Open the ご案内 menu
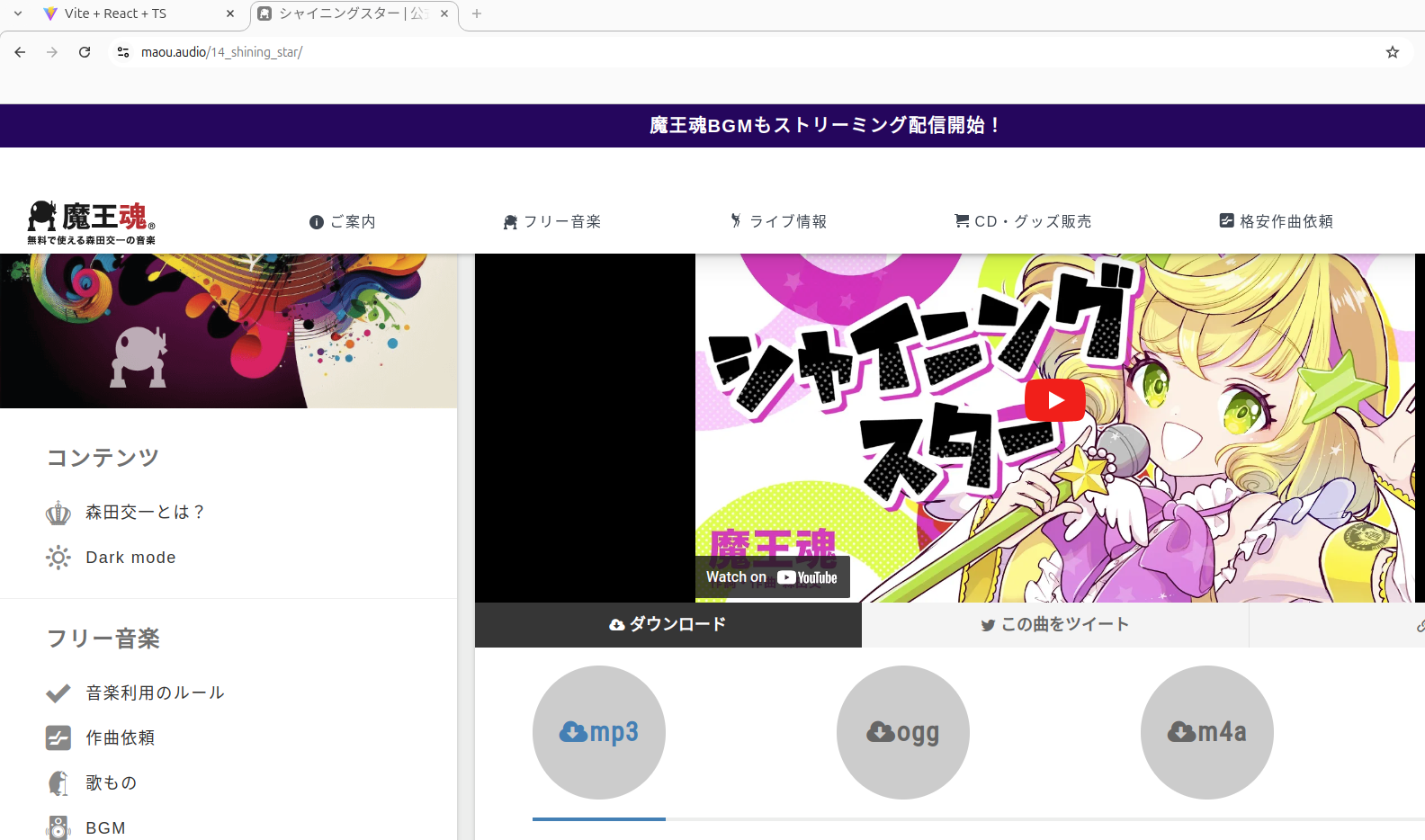This screenshot has height=840, width=1425. 342,221
